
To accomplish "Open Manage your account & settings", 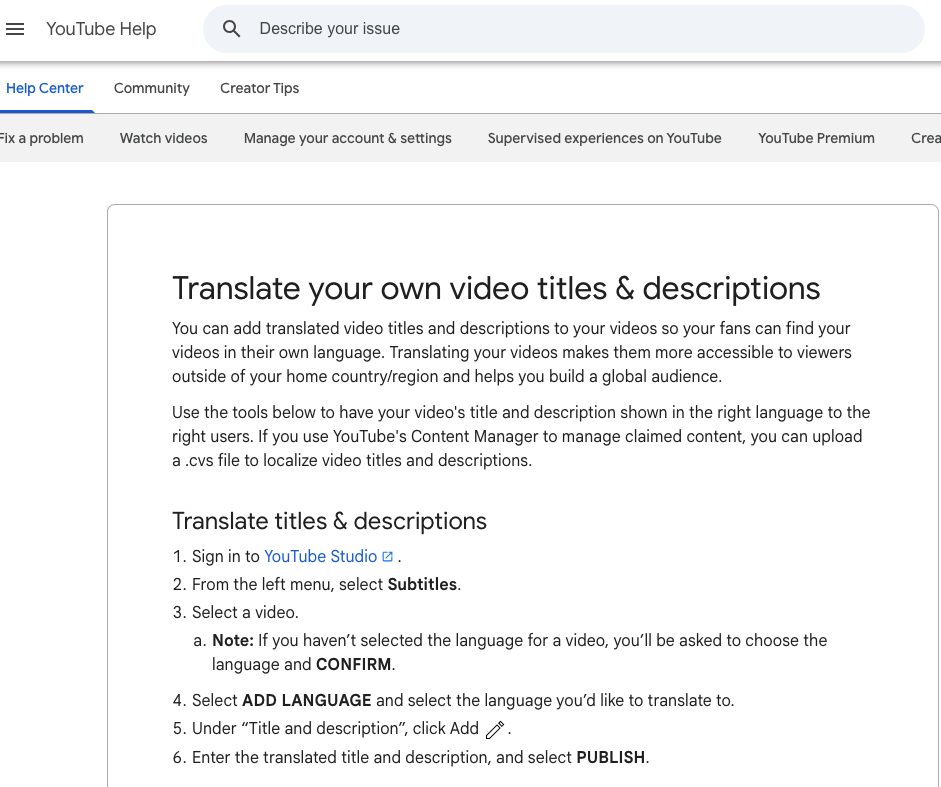I will (x=348, y=138).
